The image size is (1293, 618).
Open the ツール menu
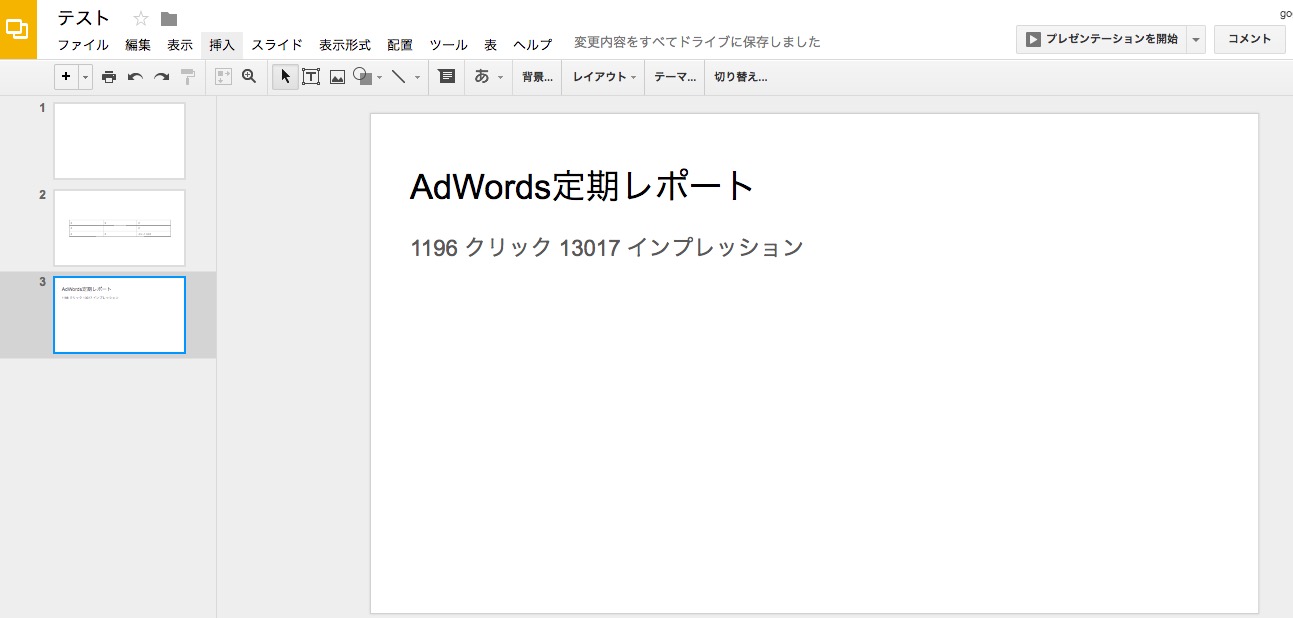[x=449, y=45]
